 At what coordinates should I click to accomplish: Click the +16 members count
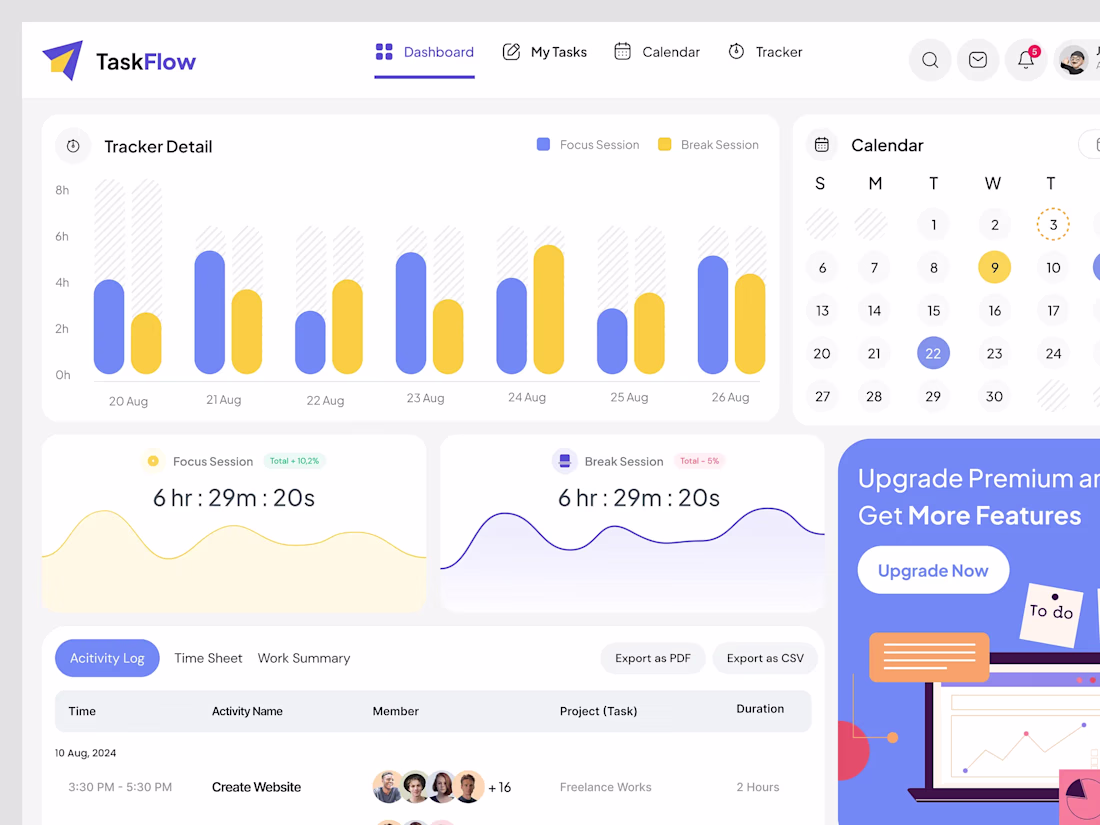click(x=499, y=787)
